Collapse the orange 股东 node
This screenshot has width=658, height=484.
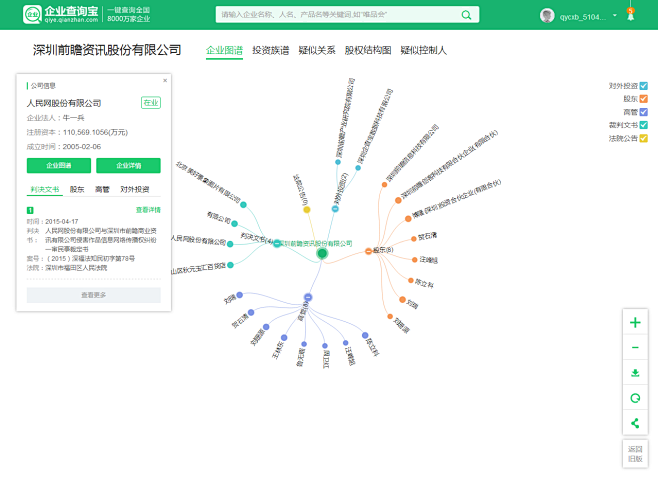(368, 251)
